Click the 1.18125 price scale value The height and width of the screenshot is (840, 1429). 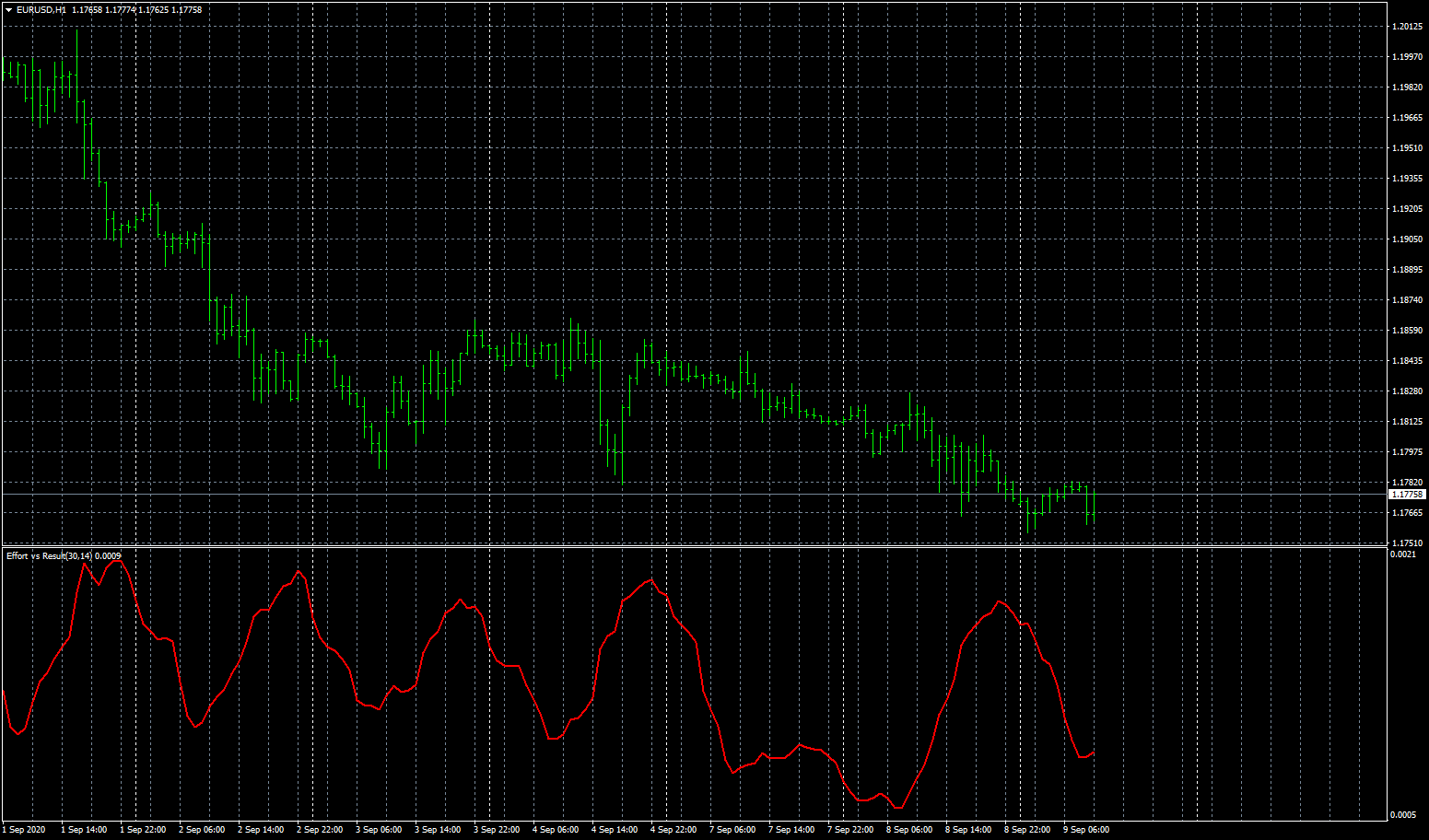click(1407, 422)
